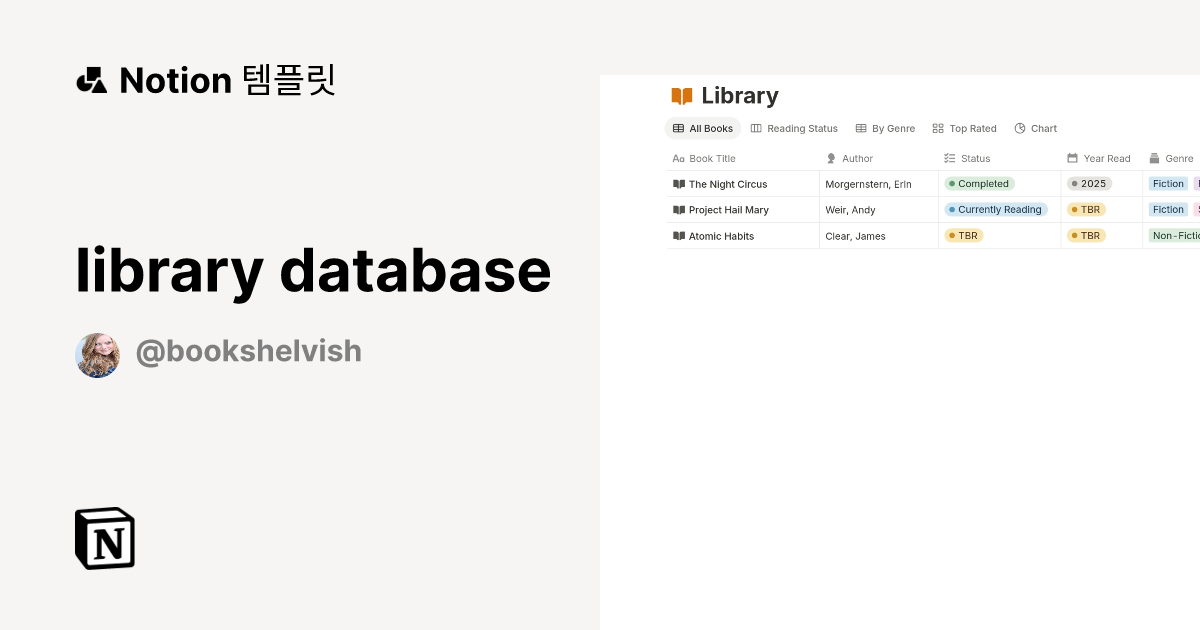The image size is (1200, 630).
Task: Open the @bookshelvish profile link
Action: click(248, 351)
